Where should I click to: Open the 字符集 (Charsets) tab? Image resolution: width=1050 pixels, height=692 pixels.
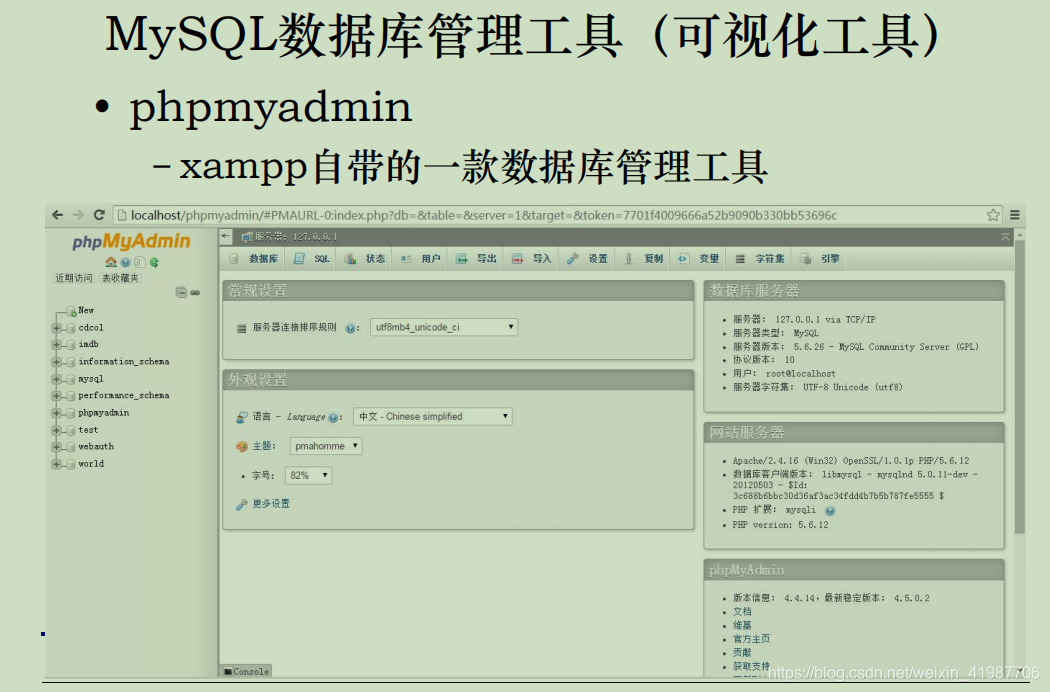[x=760, y=259]
